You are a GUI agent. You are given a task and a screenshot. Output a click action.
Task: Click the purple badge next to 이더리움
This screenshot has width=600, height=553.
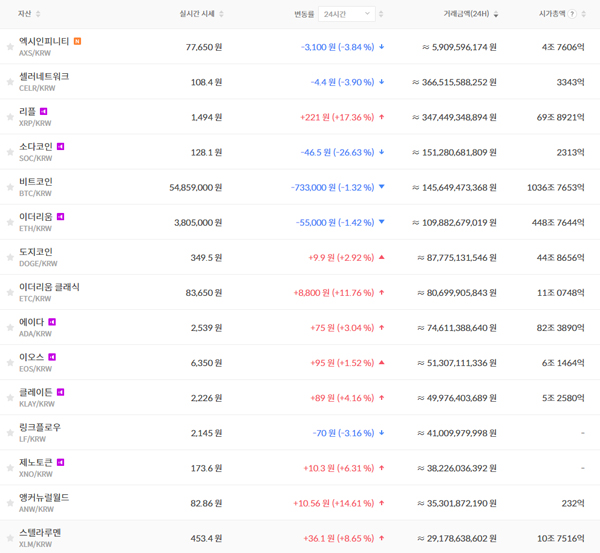click(x=61, y=216)
